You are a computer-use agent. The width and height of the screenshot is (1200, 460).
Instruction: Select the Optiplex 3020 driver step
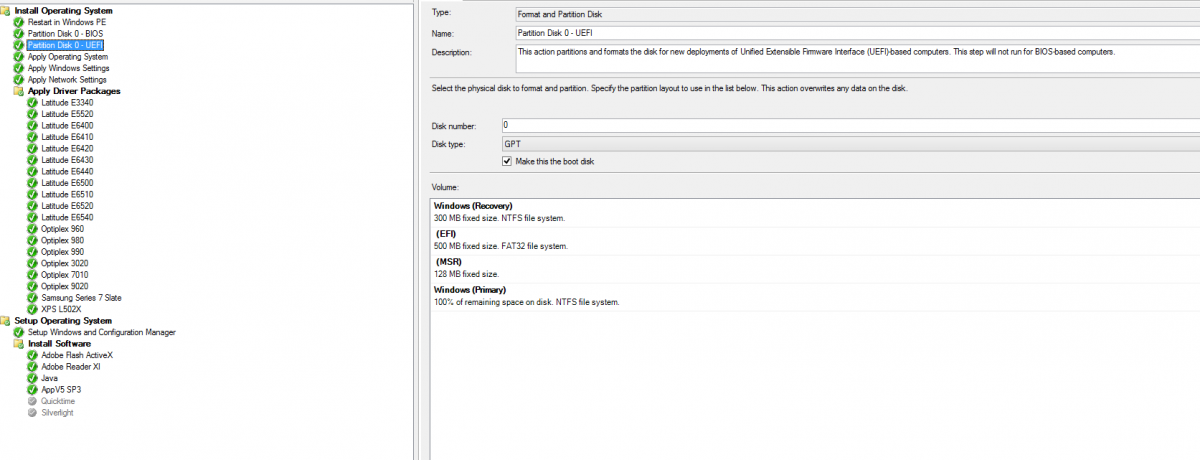pos(64,263)
